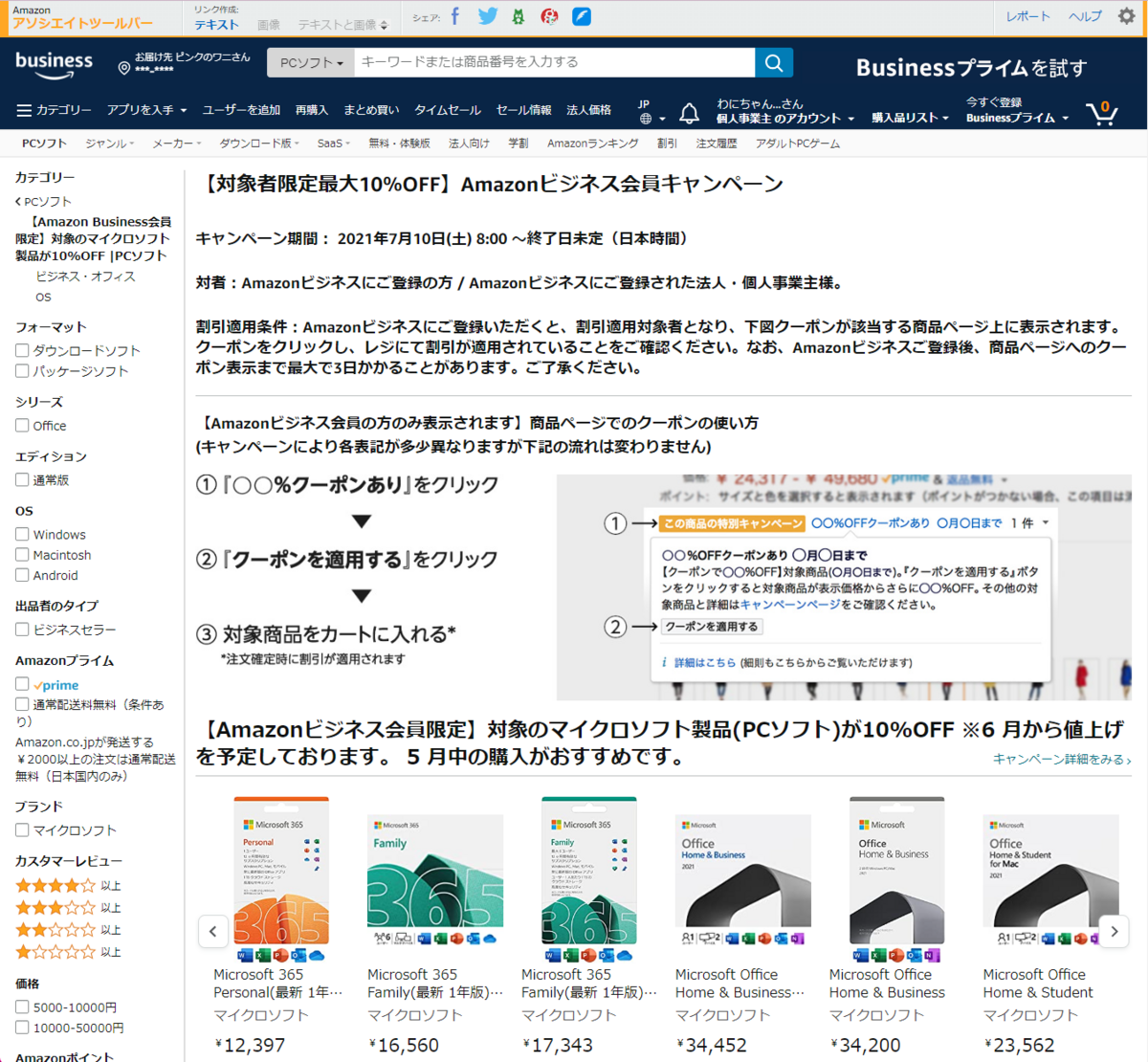Click the keyword search input field
The width and height of the screenshot is (1148, 1062).
555,62
